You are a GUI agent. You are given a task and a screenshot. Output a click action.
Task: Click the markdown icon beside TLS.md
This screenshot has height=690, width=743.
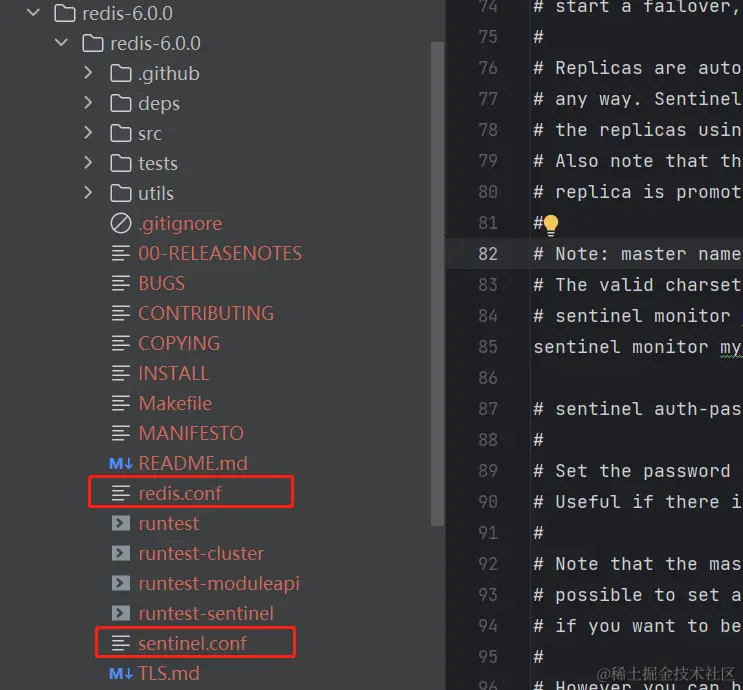(121, 673)
